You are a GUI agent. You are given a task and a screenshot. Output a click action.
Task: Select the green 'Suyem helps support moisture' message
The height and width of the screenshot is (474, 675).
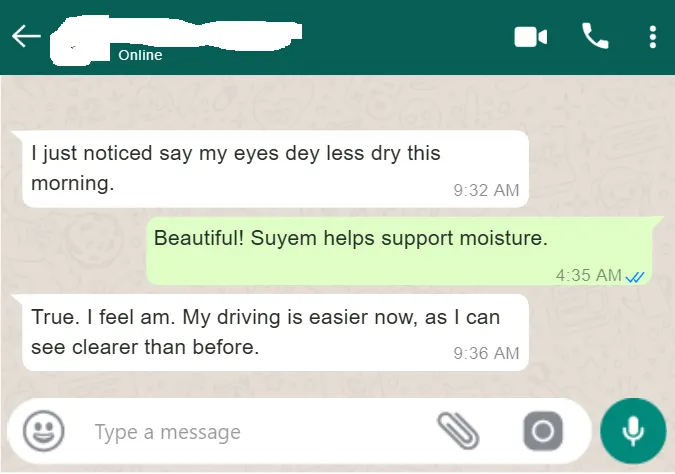[399, 251]
